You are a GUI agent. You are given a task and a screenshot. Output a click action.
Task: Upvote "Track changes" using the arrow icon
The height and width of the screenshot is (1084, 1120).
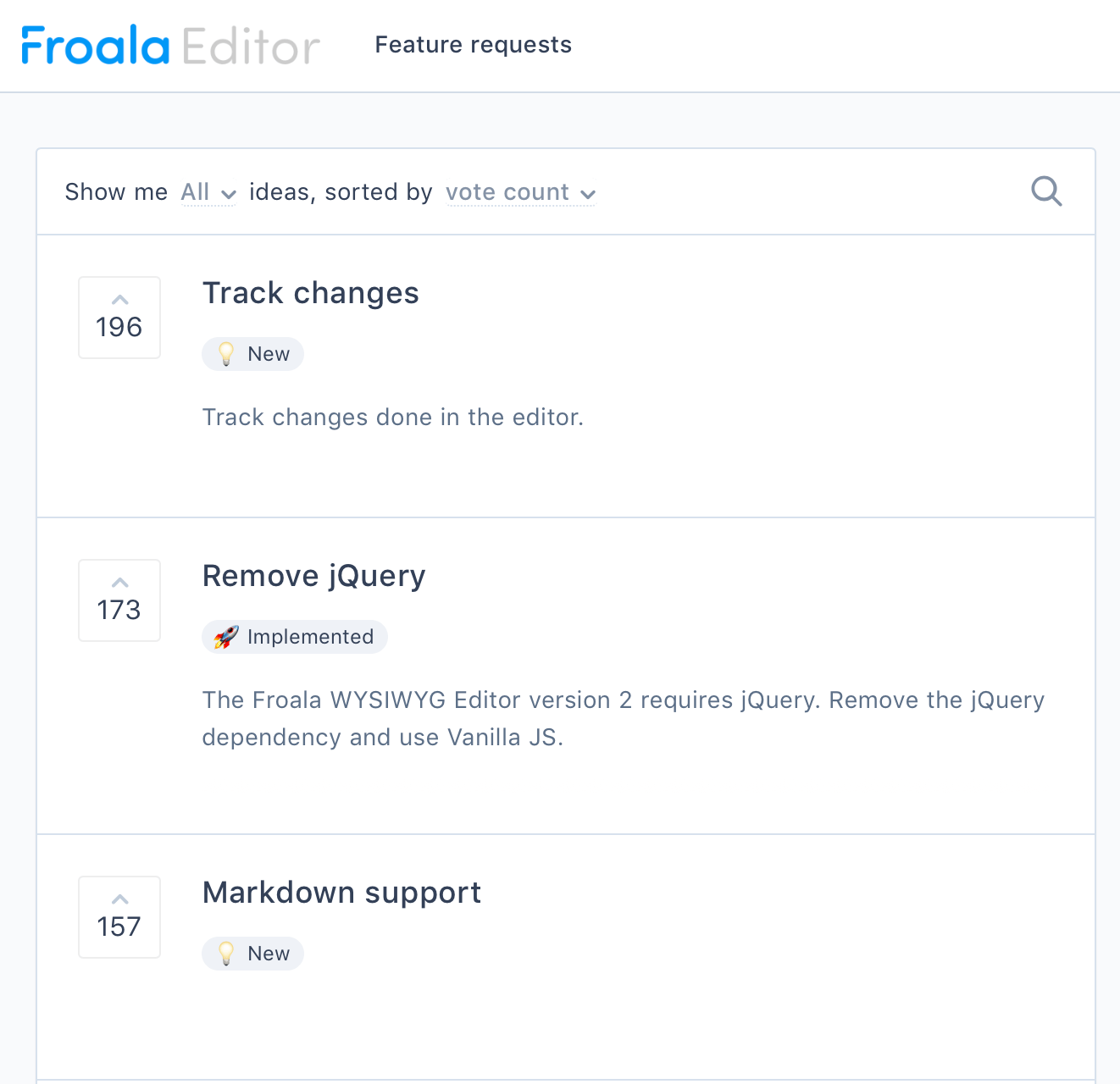119,298
